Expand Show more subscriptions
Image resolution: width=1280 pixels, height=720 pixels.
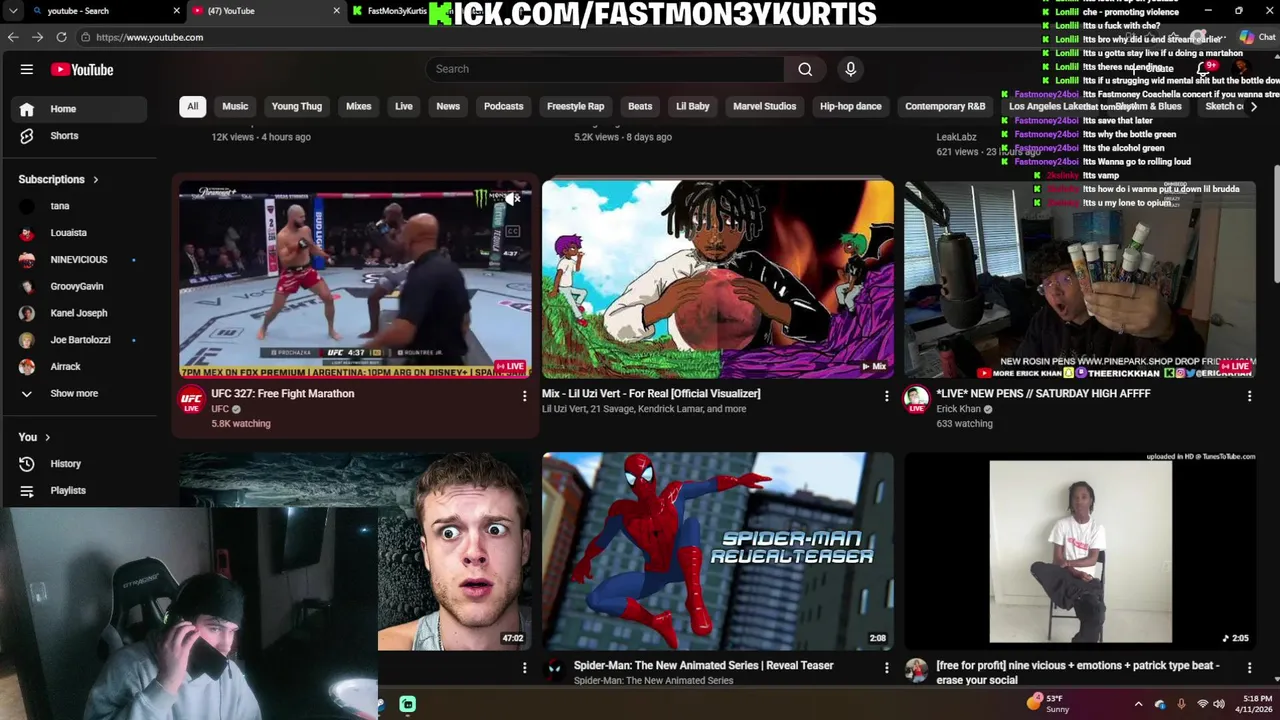click(78, 394)
